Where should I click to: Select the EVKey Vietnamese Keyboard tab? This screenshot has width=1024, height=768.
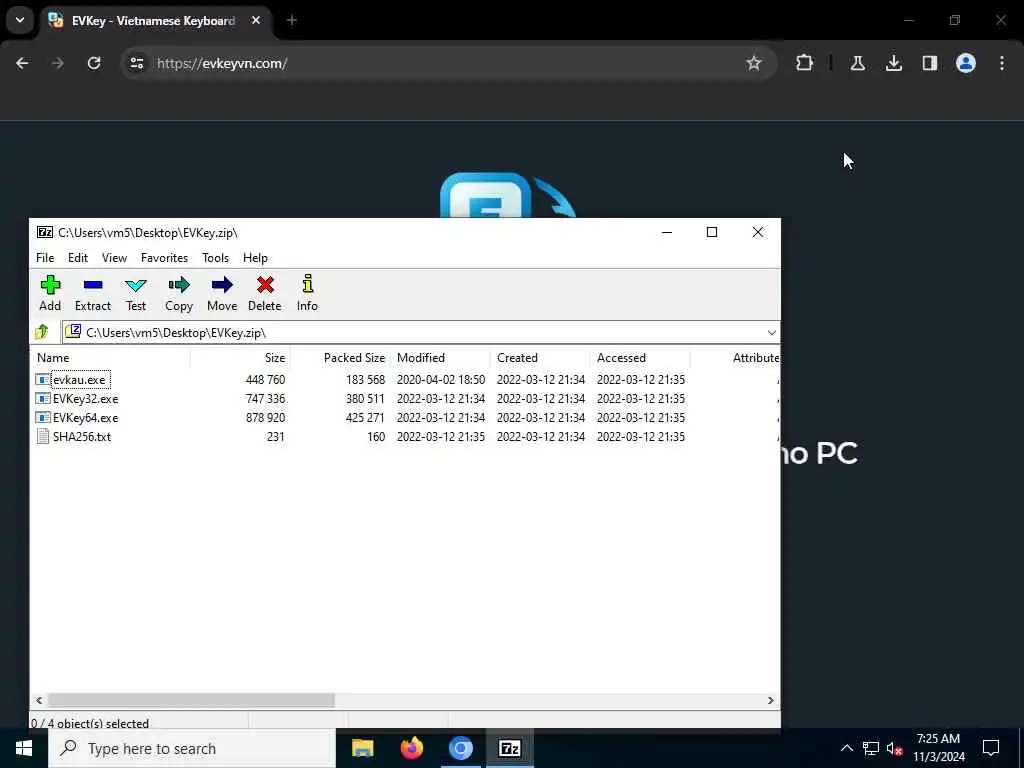click(154, 21)
